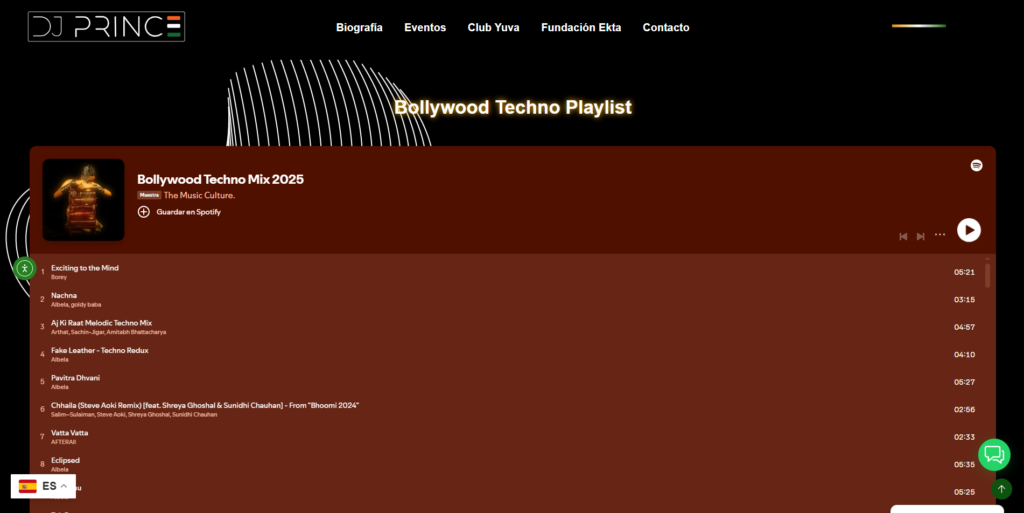1024x513 pixels.
Task: Play track Chhaila (Steve Aoki Remix)
Action: coord(513,409)
